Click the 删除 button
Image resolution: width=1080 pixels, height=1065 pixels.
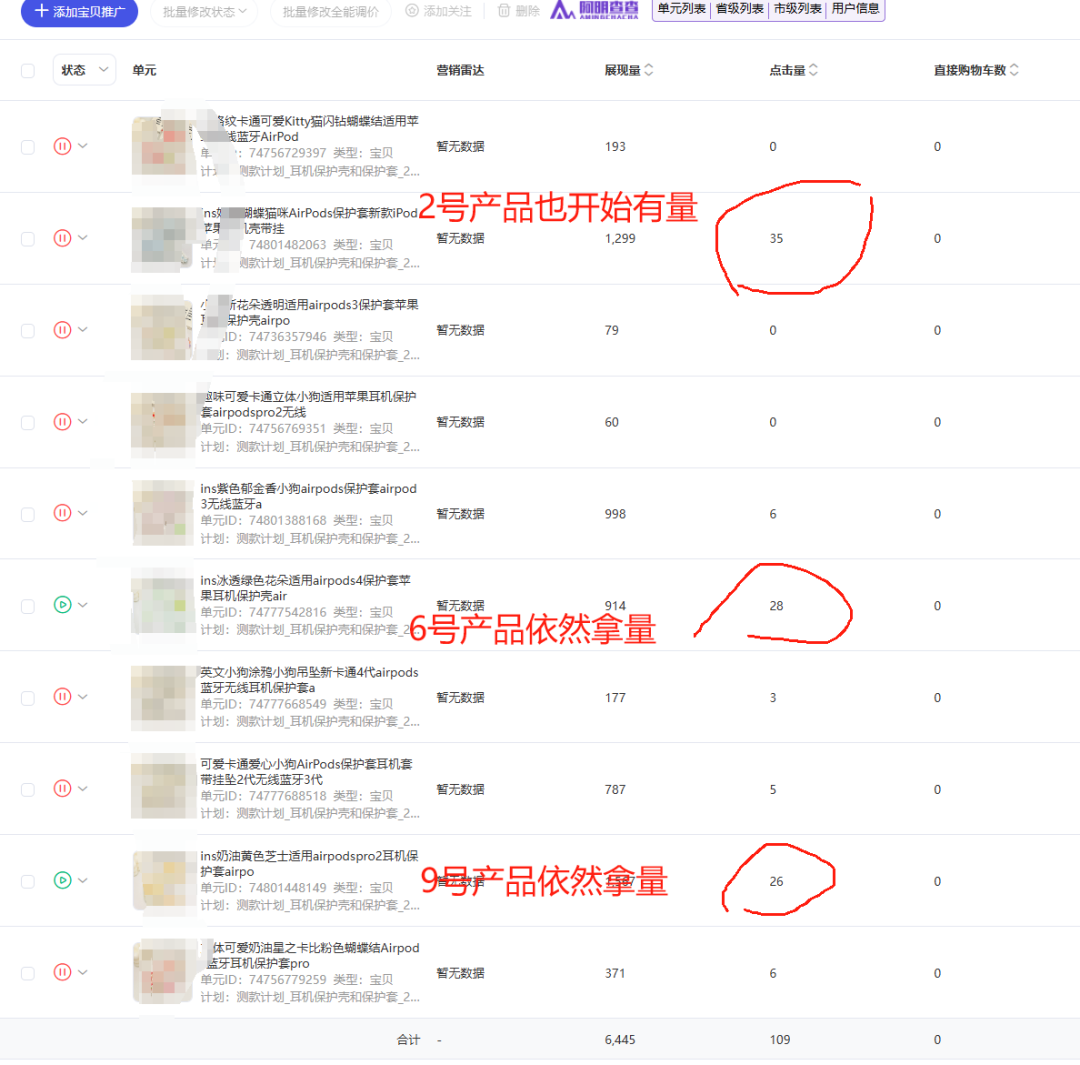click(x=519, y=11)
